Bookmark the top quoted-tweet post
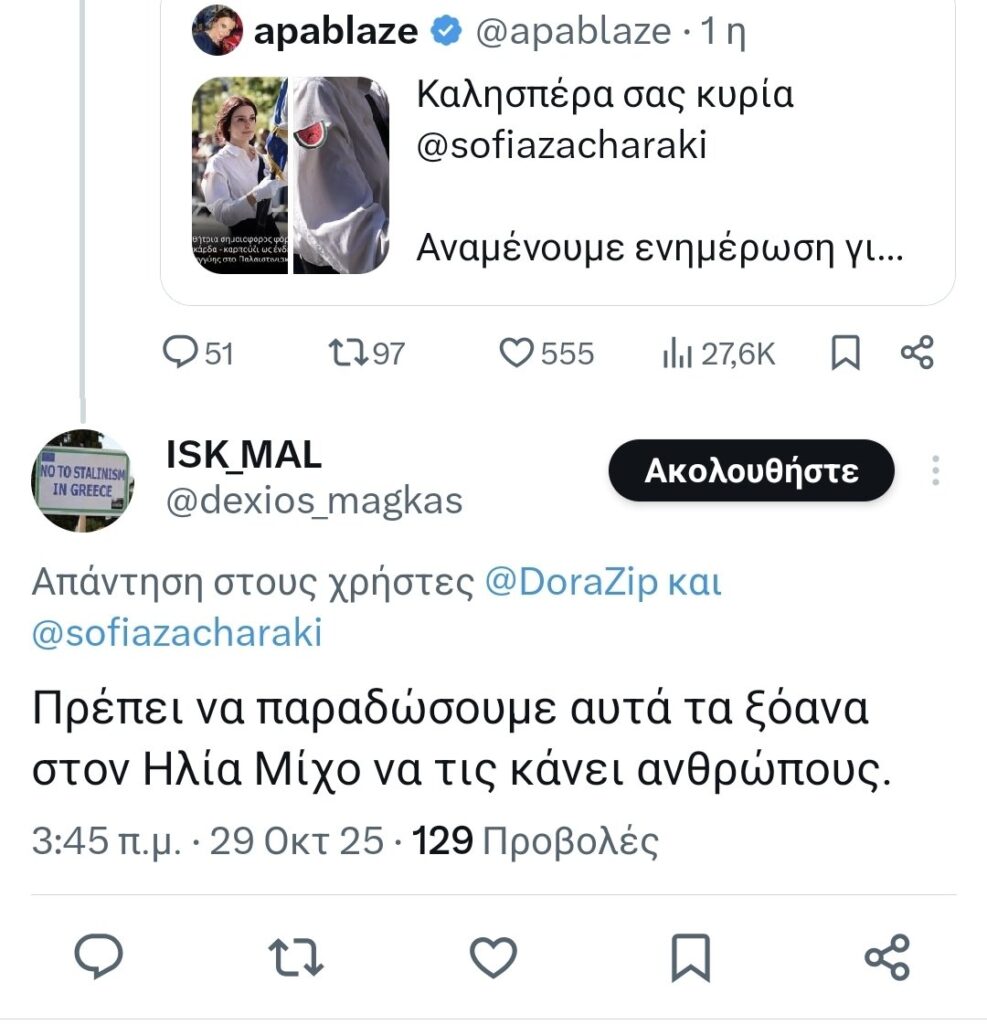Screen dimensions: 987x1024 point(846,353)
